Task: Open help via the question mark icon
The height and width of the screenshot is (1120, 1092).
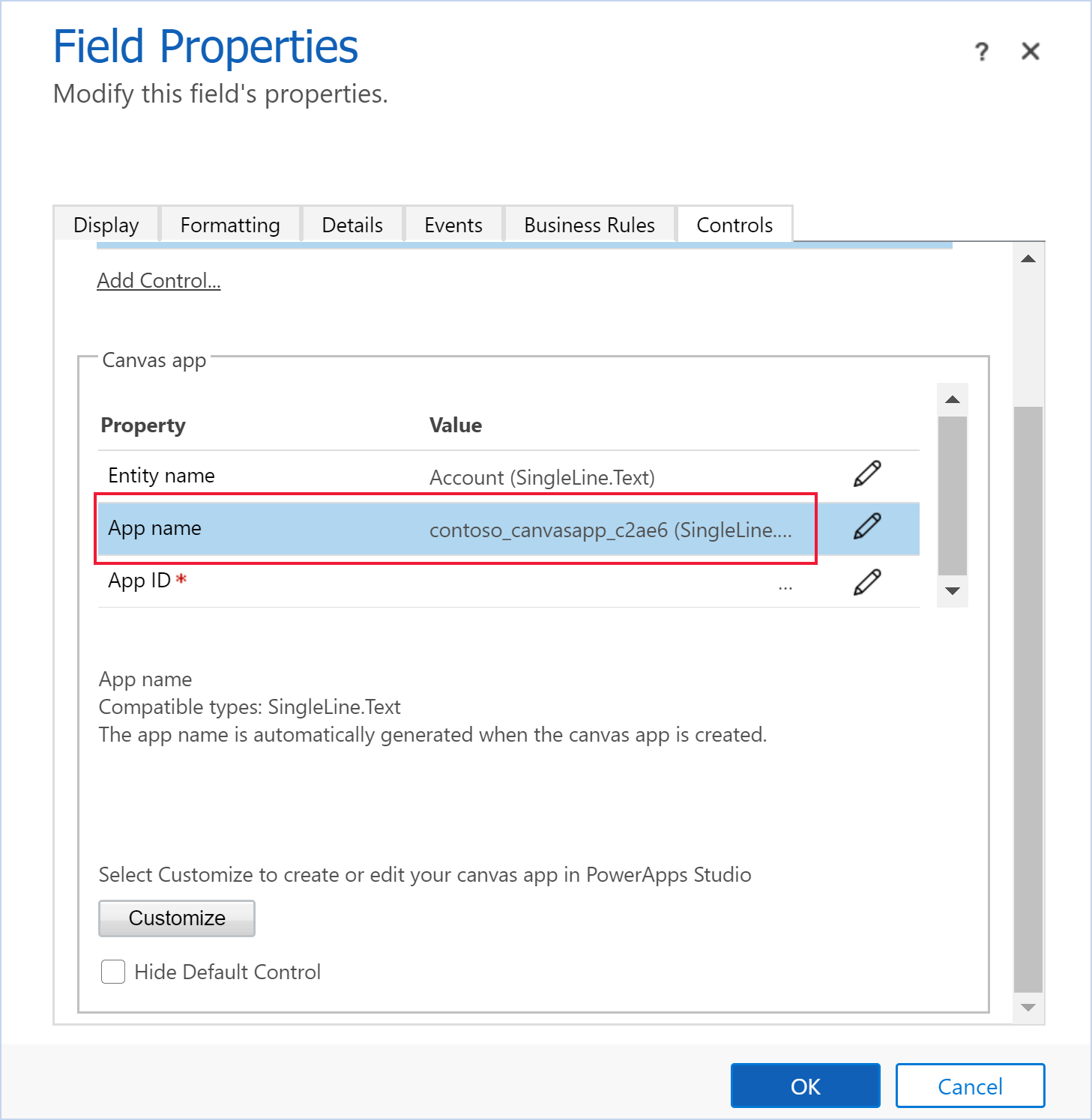Action: coord(982,51)
